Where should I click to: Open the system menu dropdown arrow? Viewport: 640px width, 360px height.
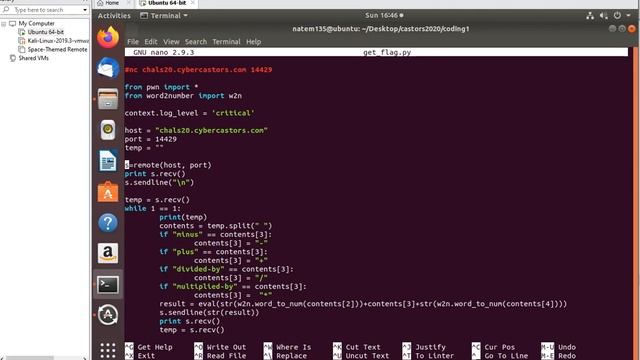[628, 16]
